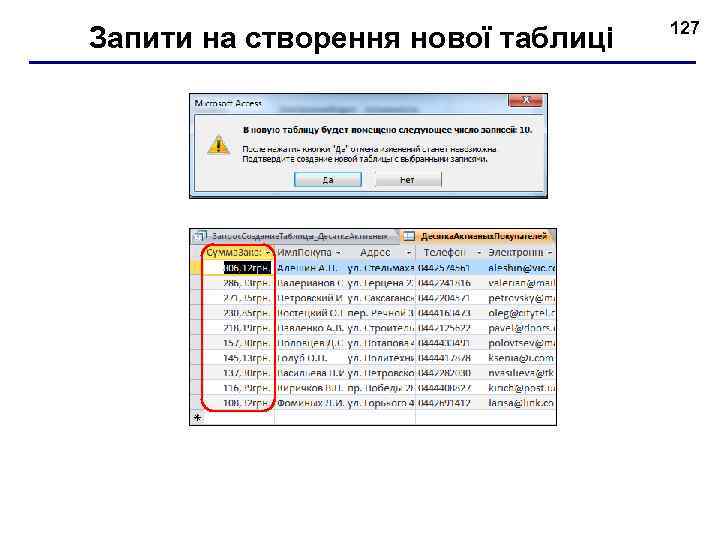Click the email cell starting 'oleg@citytel'
The height and width of the screenshot is (540, 720).
point(521,313)
